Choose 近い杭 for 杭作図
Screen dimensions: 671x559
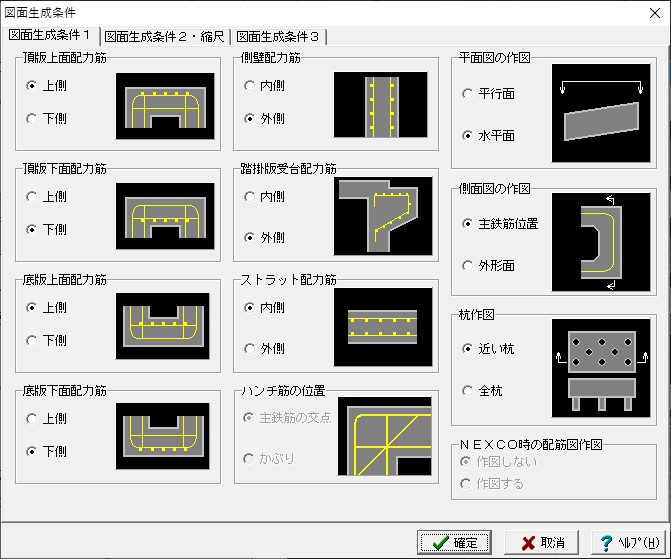pos(488,349)
